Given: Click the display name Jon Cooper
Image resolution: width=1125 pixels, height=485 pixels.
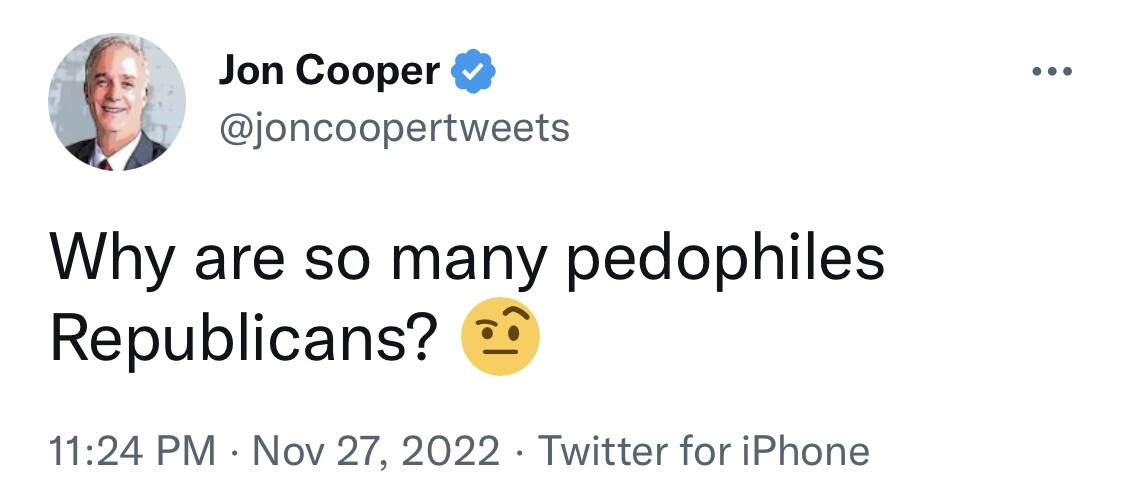Looking at the screenshot, I should 329,71.
